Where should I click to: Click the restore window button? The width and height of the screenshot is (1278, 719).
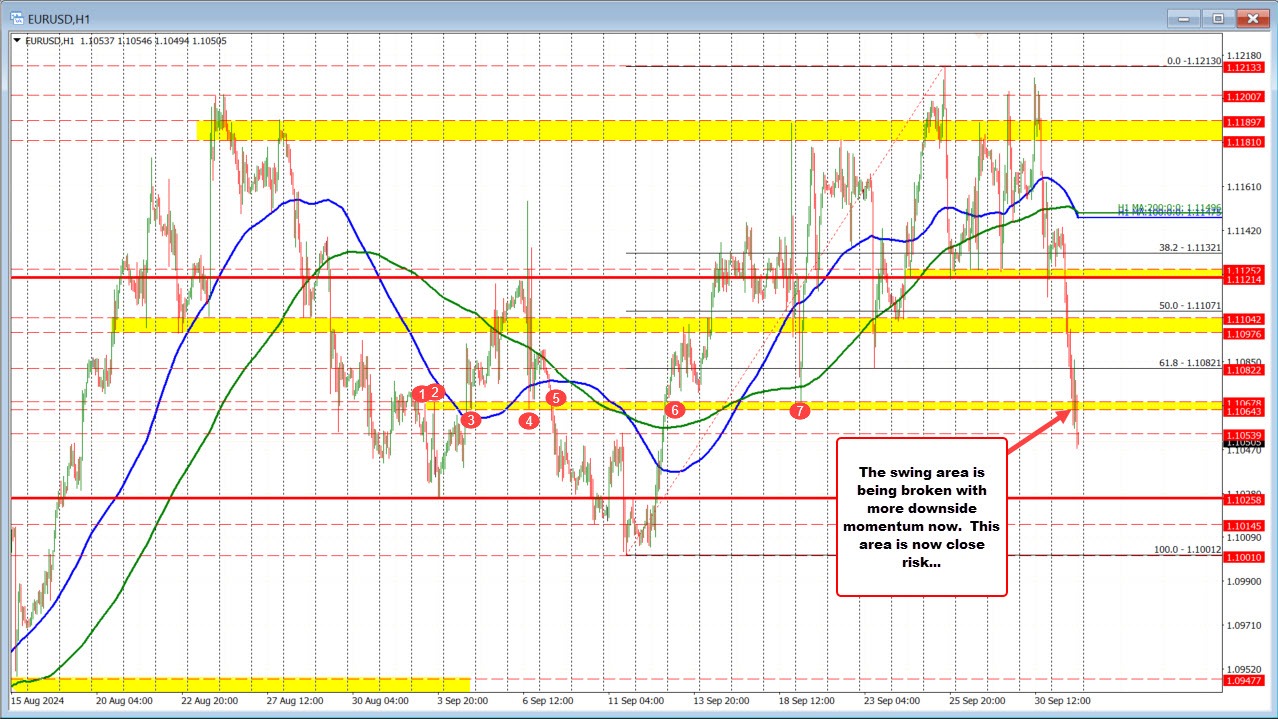1218,18
